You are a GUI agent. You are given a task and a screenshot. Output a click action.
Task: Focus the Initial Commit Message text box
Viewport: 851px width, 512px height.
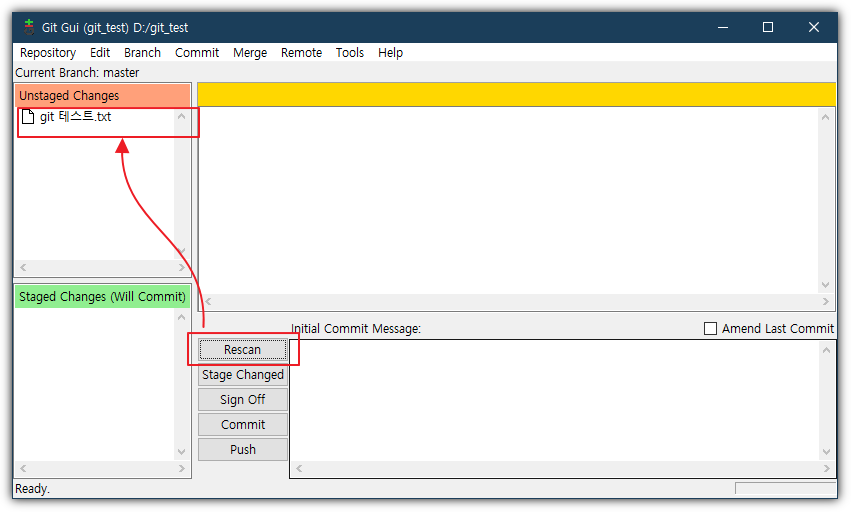click(x=556, y=401)
